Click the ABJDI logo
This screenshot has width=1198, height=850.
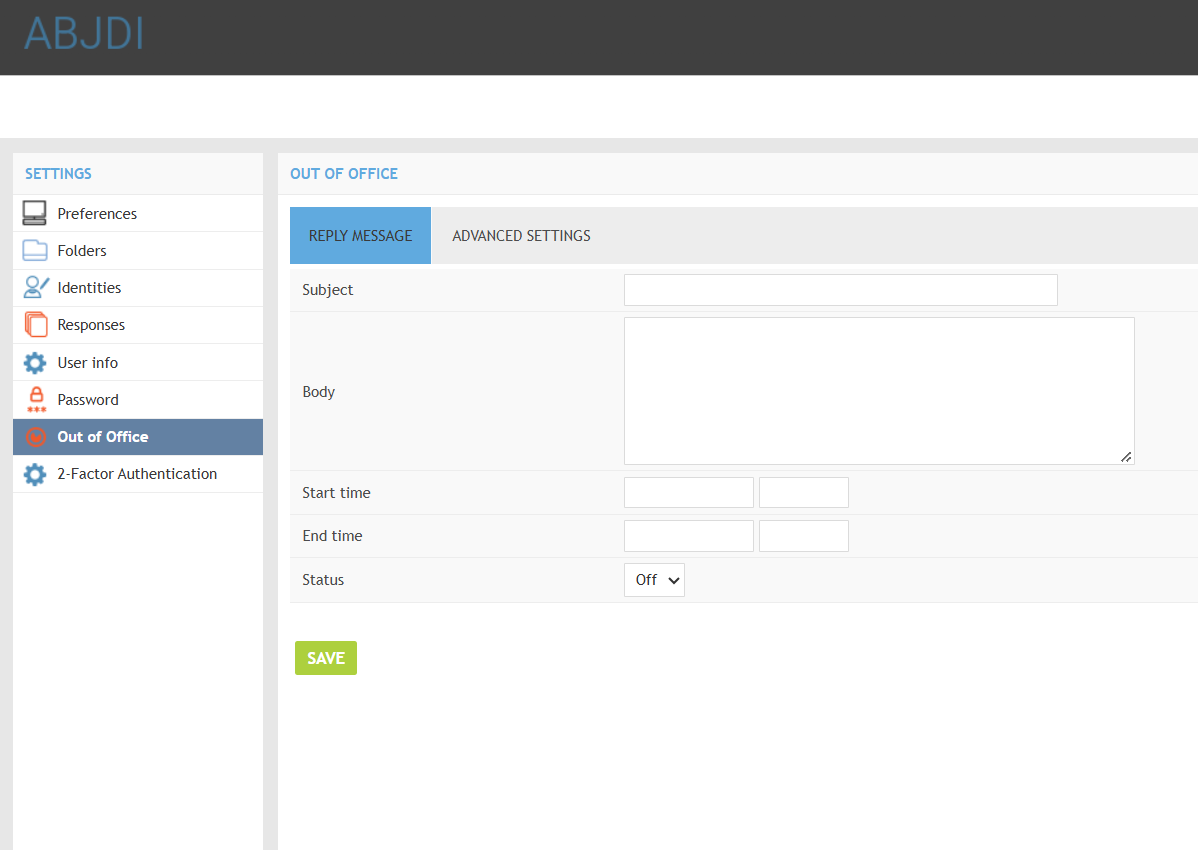coord(84,34)
